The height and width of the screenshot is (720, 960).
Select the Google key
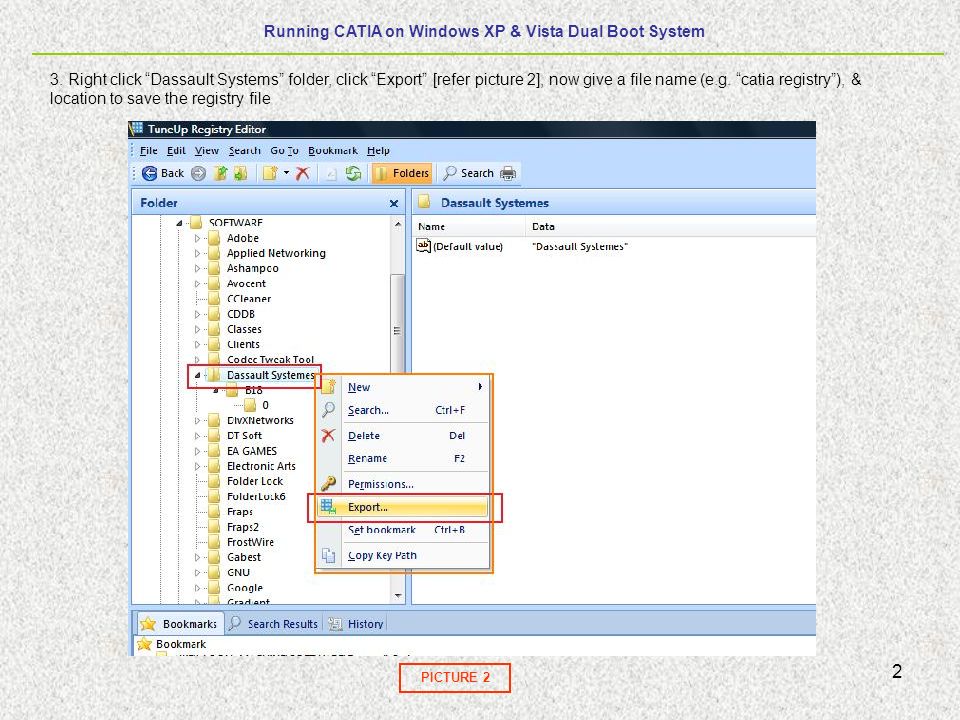(245, 588)
